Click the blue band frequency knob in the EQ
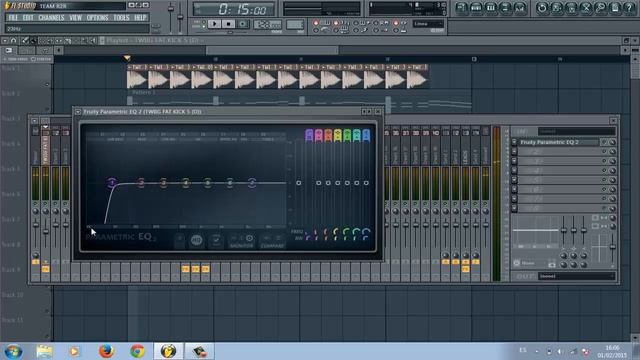640x360 pixels. click(x=366, y=232)
